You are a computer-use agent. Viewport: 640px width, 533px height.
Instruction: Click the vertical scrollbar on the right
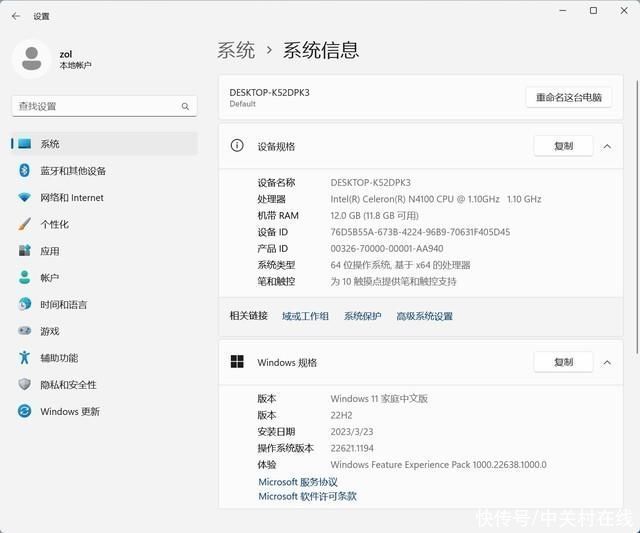637,216
